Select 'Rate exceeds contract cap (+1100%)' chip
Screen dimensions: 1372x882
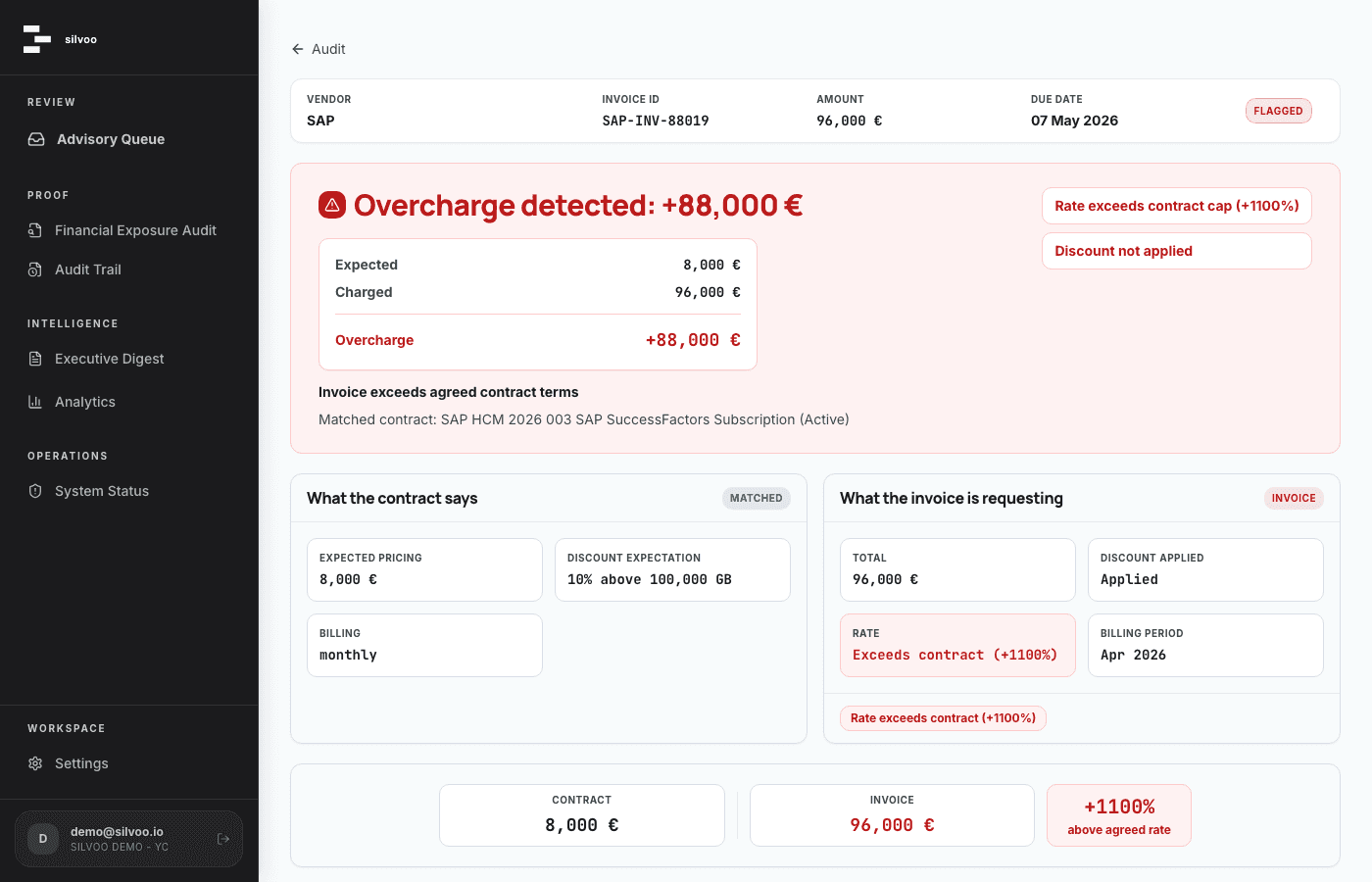[x=1177, y=206]
